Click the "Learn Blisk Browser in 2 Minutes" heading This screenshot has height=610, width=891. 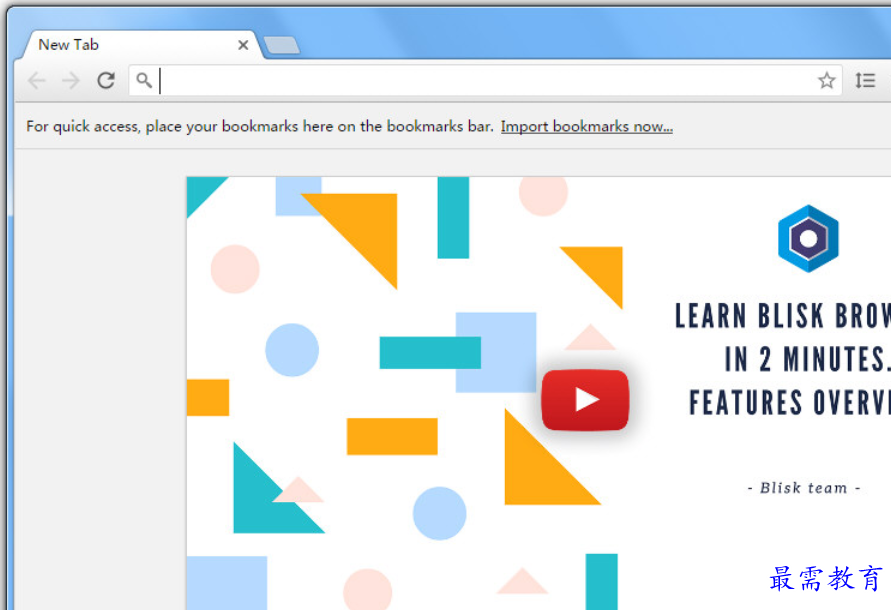(x=782, y=359)
